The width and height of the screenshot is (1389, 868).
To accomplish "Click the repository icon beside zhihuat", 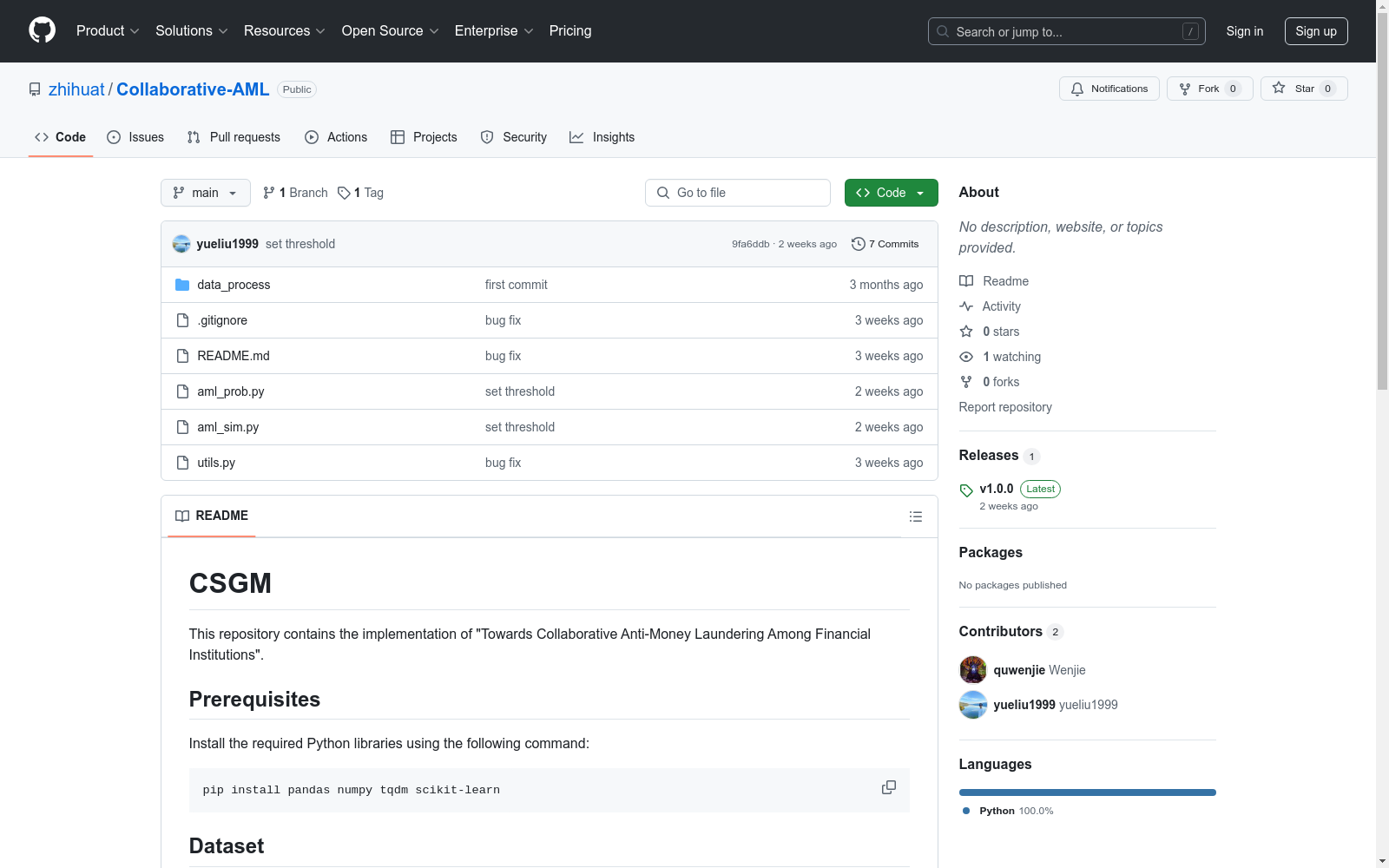I will pos(35,89).
